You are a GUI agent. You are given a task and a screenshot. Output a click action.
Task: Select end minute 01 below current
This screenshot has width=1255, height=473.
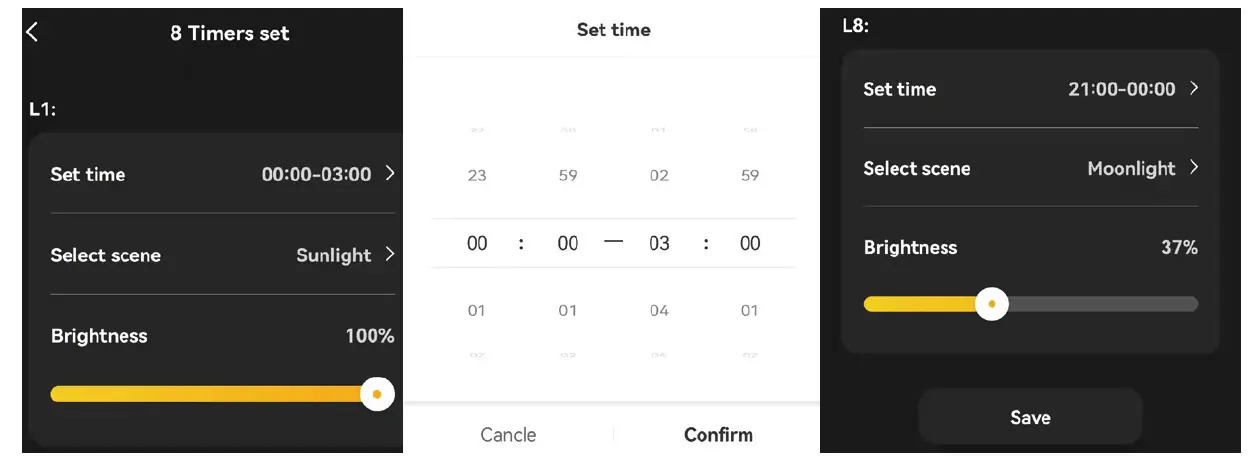pos(750,310)
